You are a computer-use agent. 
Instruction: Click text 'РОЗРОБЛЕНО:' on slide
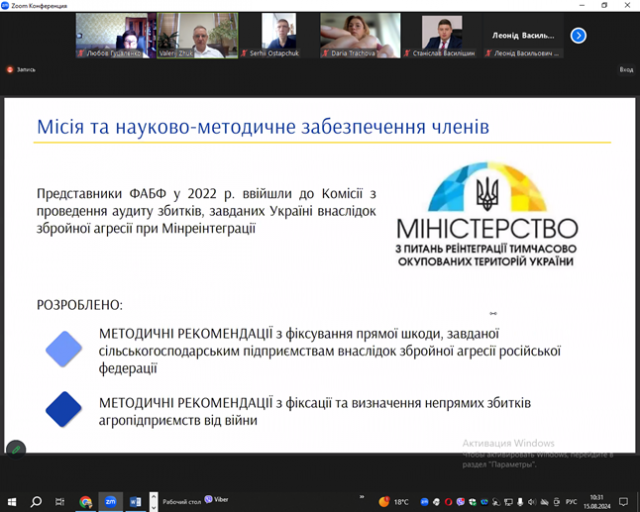coord(80,305)
